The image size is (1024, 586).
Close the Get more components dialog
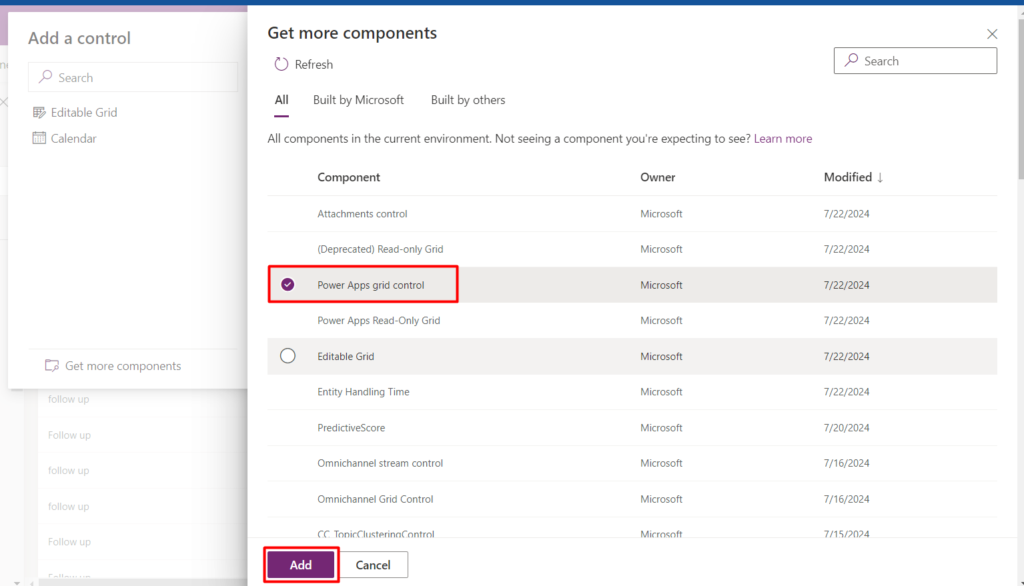992,34
